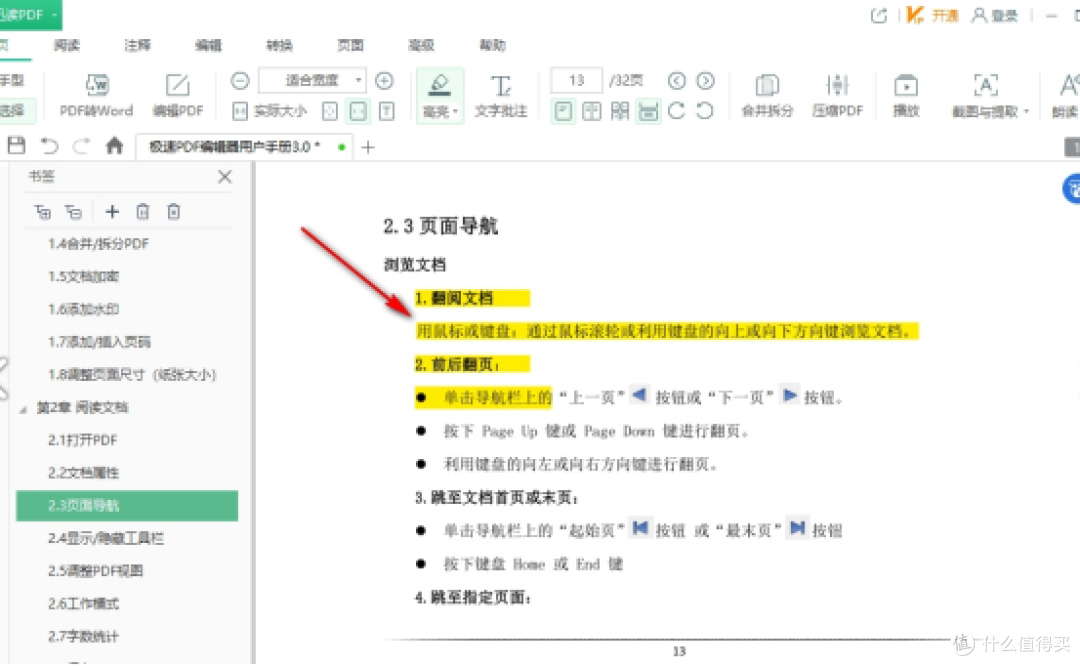Switch to the 转换 ribbon tab
This screenshot has height=666, width=1080.
pos(280,45)
